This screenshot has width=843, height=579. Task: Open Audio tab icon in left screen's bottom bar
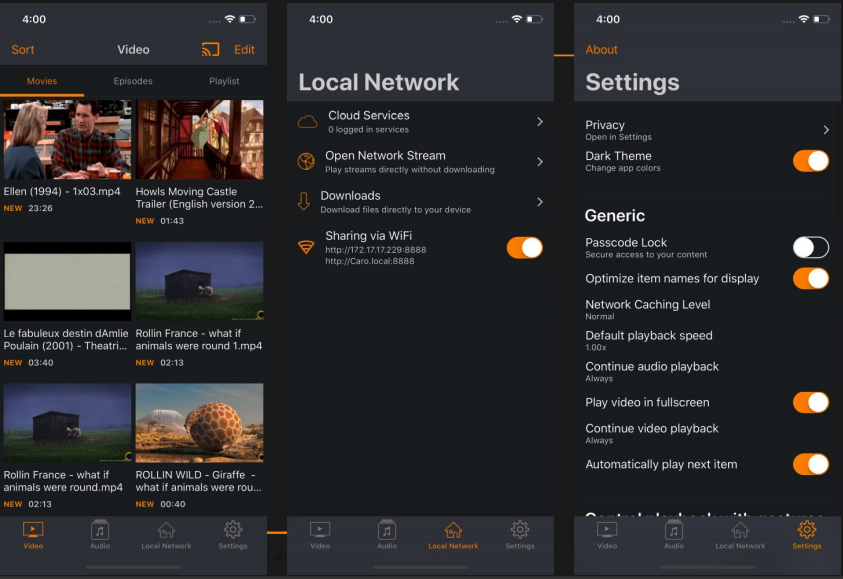point(99,530)
